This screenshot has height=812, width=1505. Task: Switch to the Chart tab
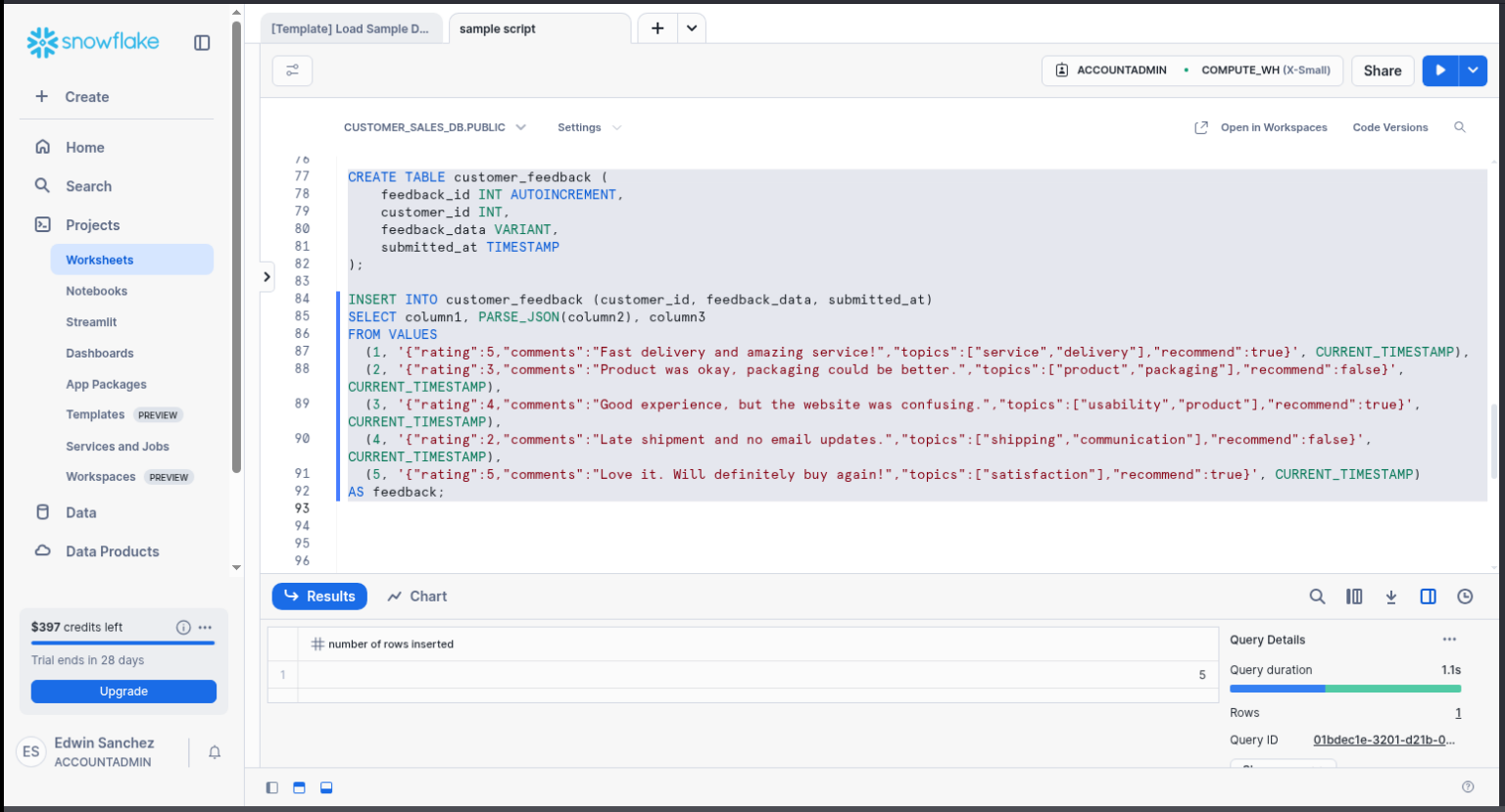[417, 597]
